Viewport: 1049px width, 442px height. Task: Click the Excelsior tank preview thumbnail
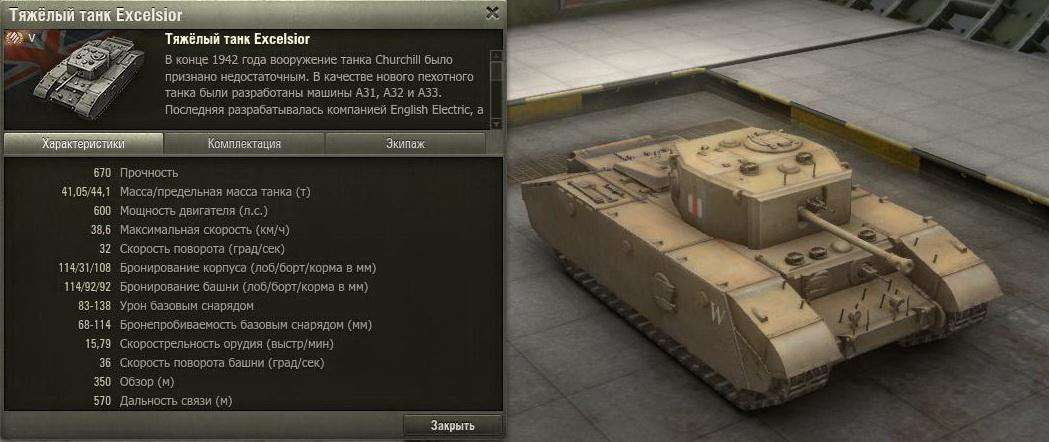point(82,79)
